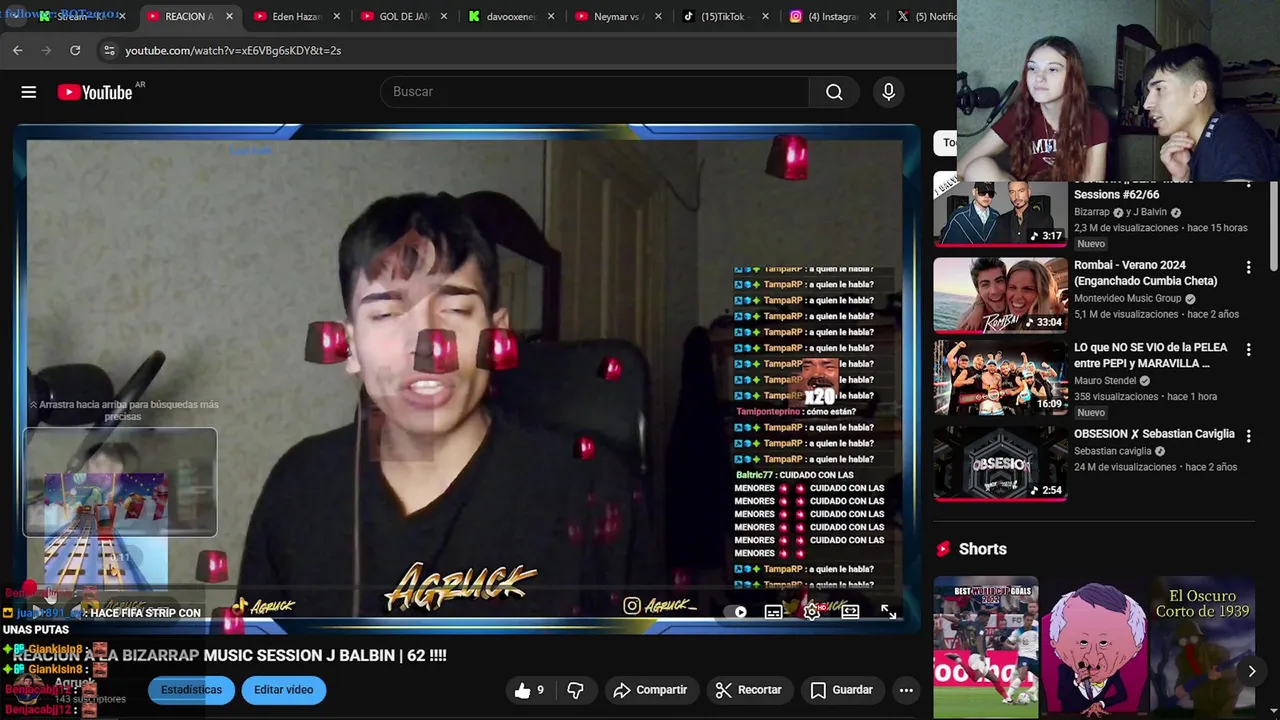1280x720 pixels.
Task: Click the Recortar clip button
Action: coord(749,690)
